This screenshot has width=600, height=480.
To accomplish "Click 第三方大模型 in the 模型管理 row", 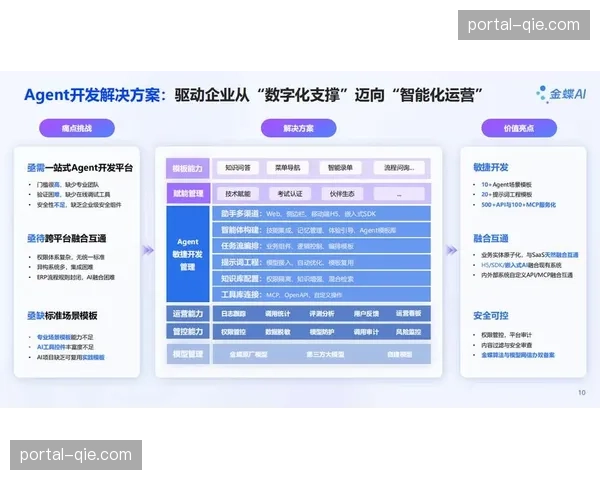I will pos(325,354).
